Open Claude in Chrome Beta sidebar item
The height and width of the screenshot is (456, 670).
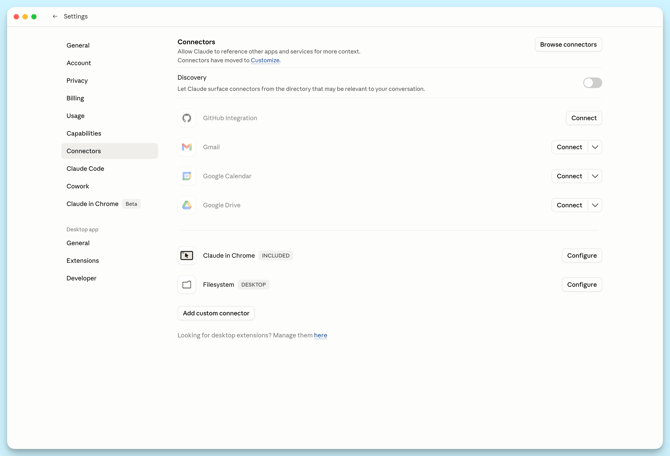pos(109,204)
